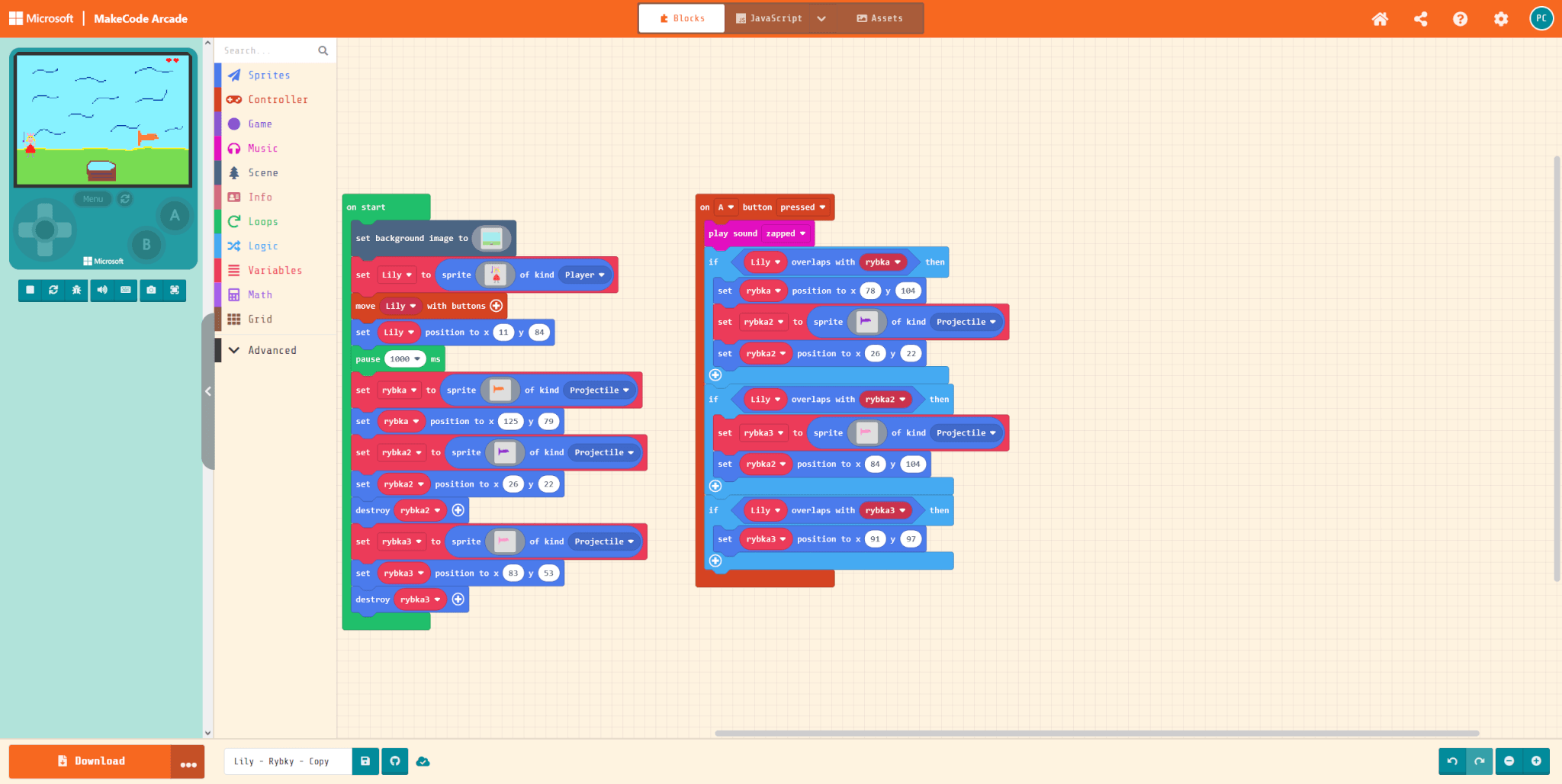Image resolution: width=1562 pixels, height=784 pixels.
Task: Open the Logic category
Action: pos(275,246)
